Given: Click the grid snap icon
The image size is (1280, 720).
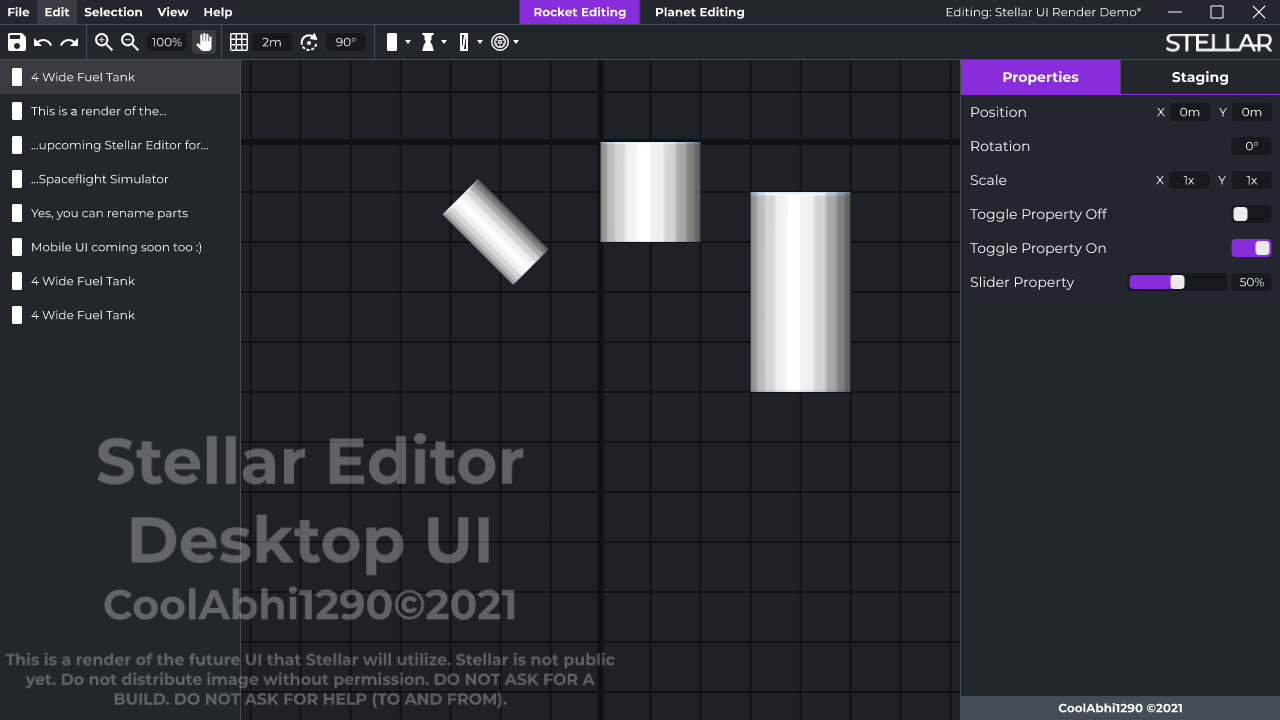Looking at the screenshot, I should coord(239,42).
